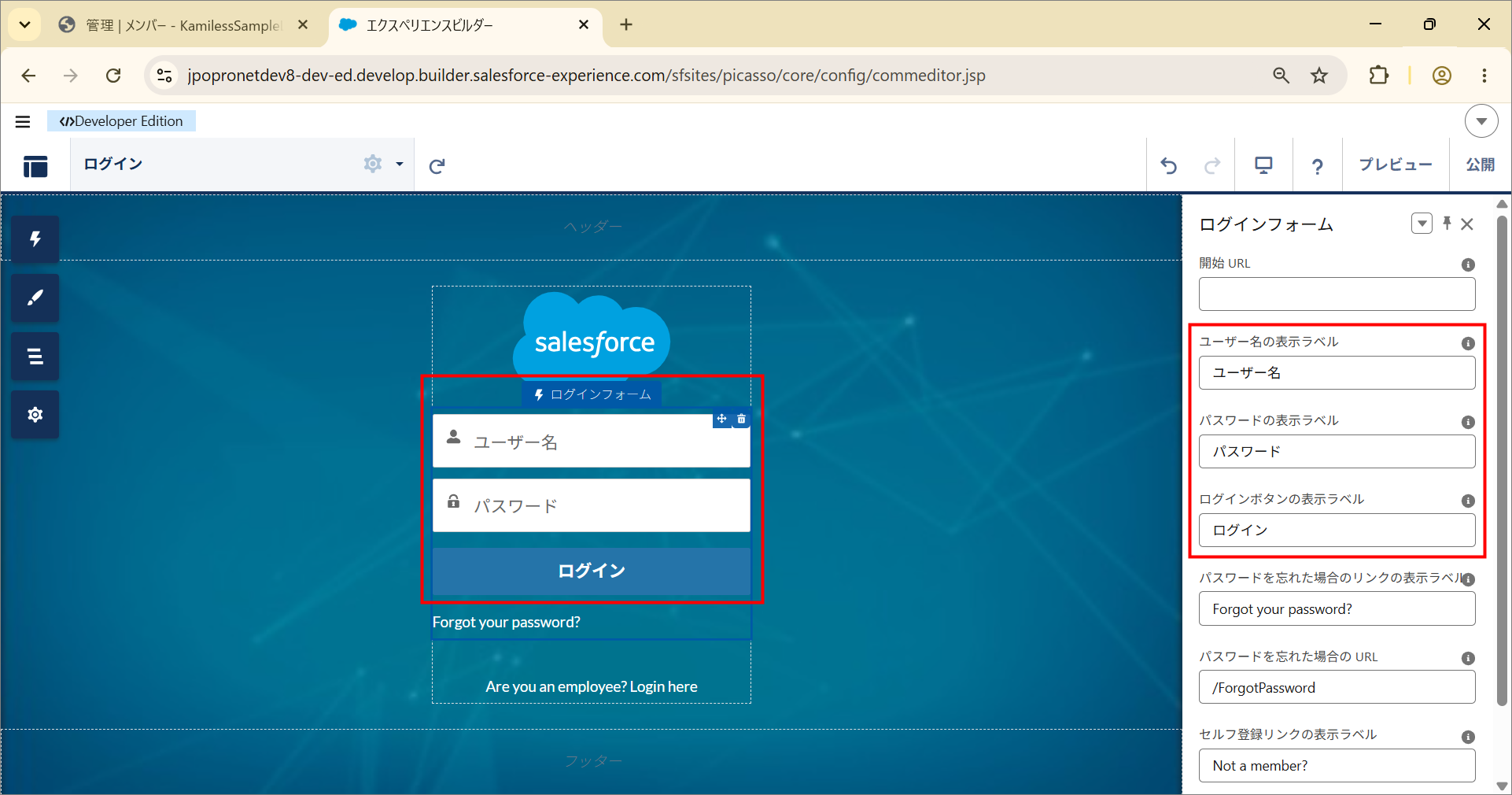This screenshot has height=795, width=1512.
Task: Show info tooltip for ユーザー名の表示ラベル
Action: [1468, 343]
